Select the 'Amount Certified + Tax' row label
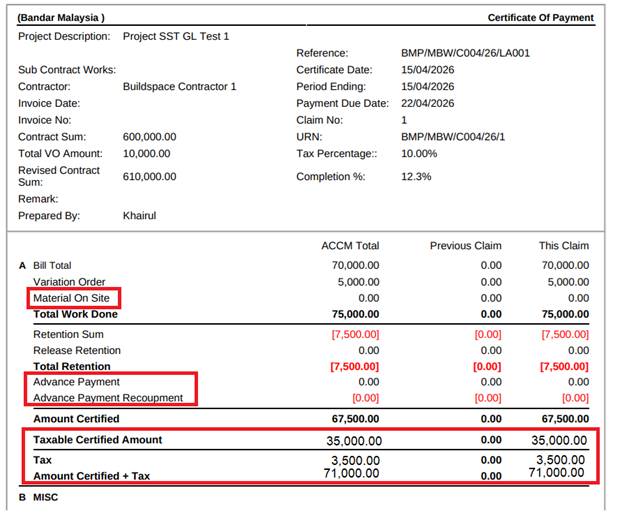629x525 pixels. coord(91,476)
